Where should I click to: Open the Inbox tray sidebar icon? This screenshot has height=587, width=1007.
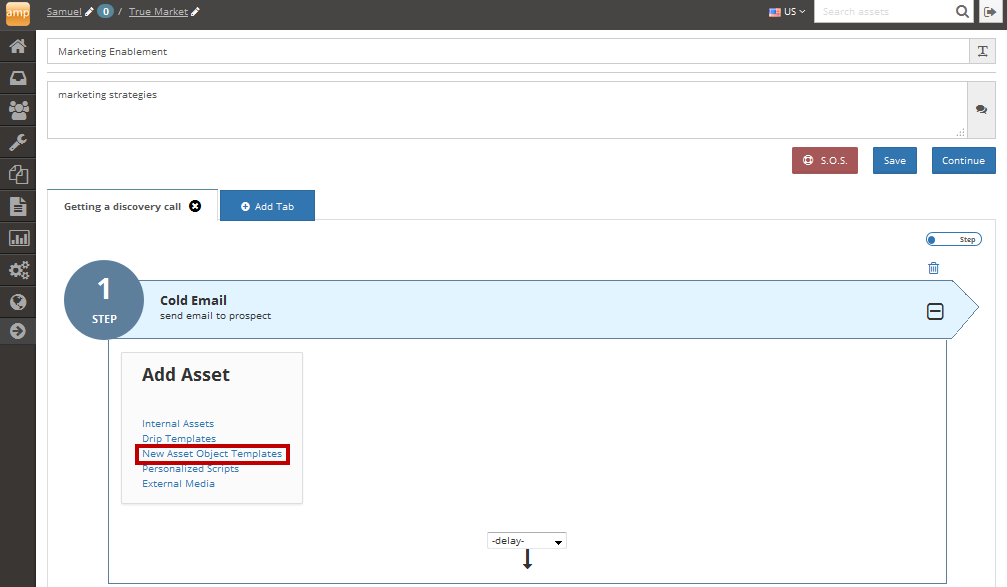point(18,78)
